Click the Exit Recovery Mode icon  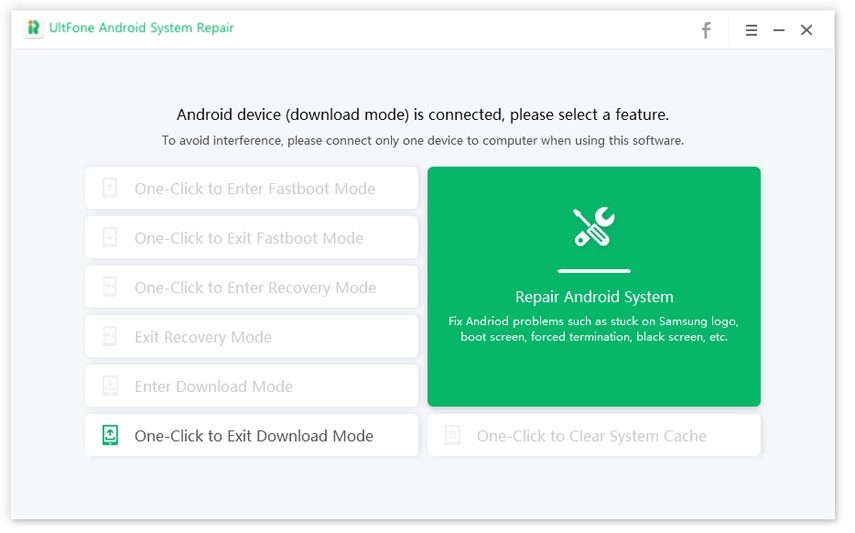pyautogui.click(x=110, y=337)
